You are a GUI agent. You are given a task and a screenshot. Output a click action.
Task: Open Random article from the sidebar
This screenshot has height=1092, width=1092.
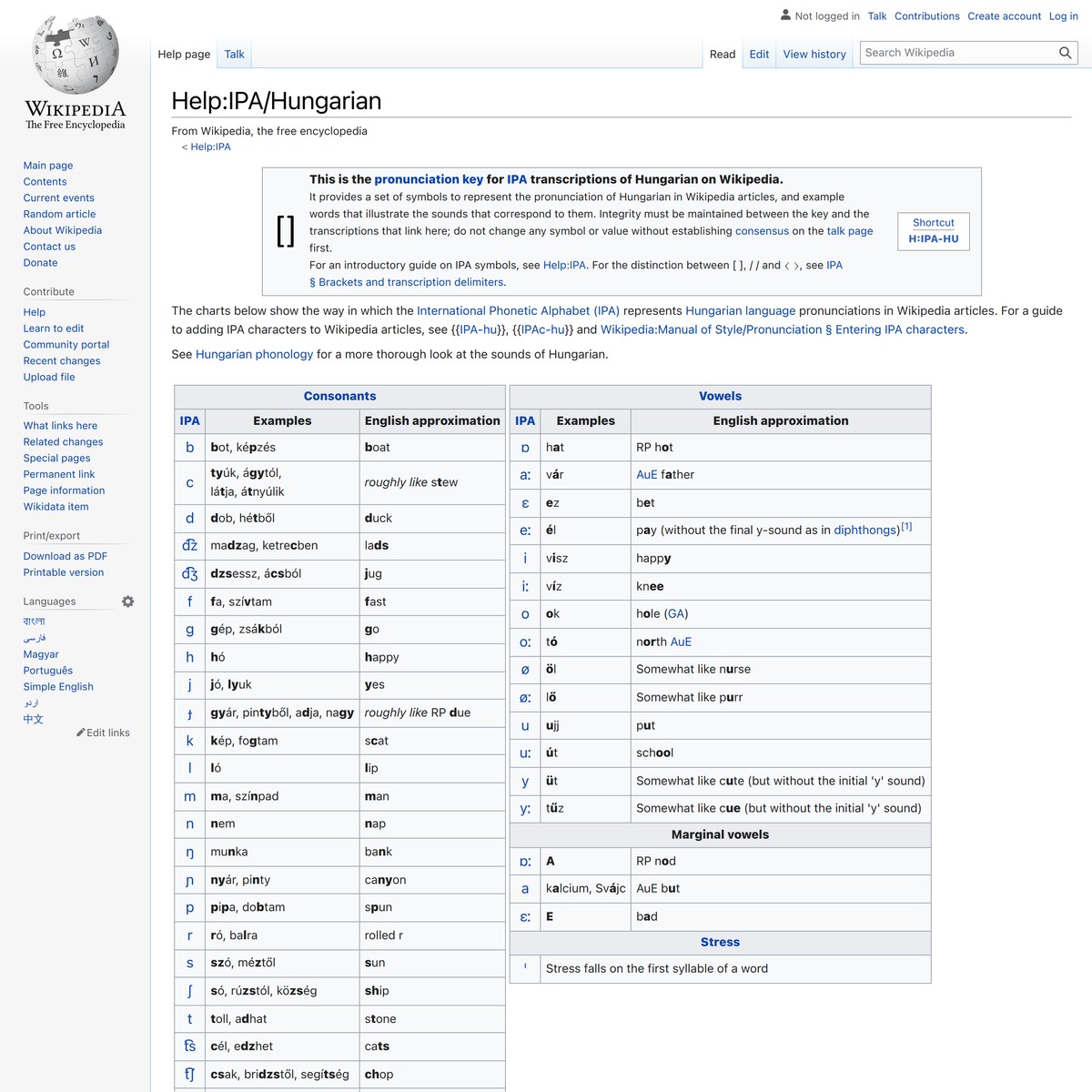click(58, 214)
